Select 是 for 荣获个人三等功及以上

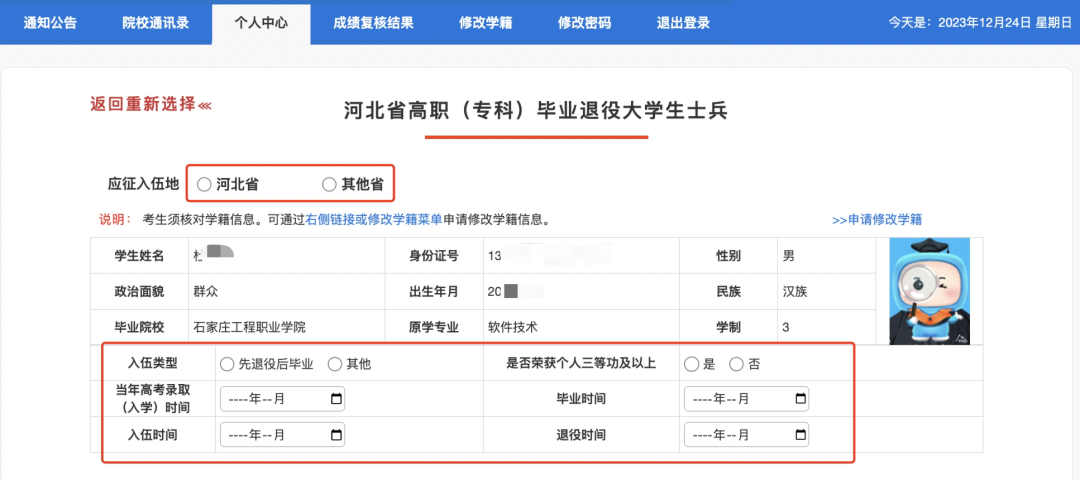click(x=691, y=364)
